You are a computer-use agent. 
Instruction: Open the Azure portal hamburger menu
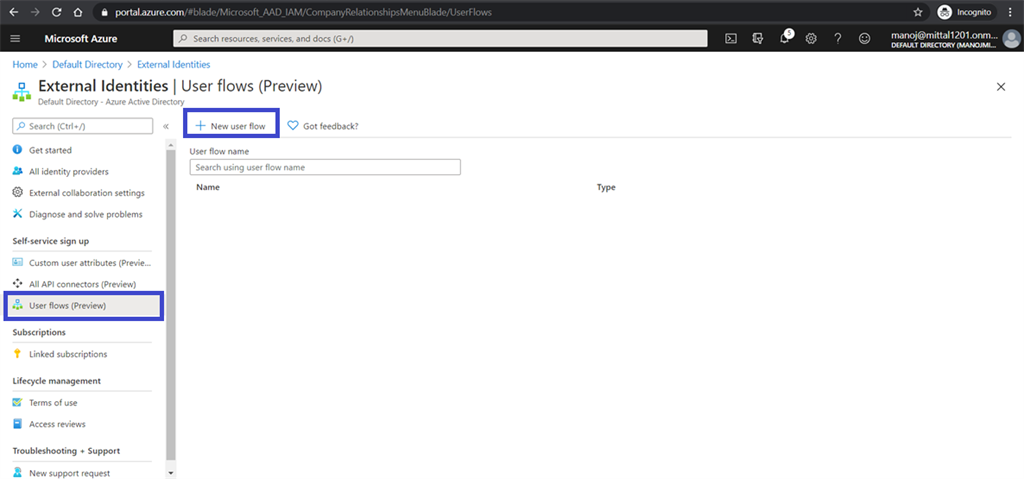[x=16, y=39]
